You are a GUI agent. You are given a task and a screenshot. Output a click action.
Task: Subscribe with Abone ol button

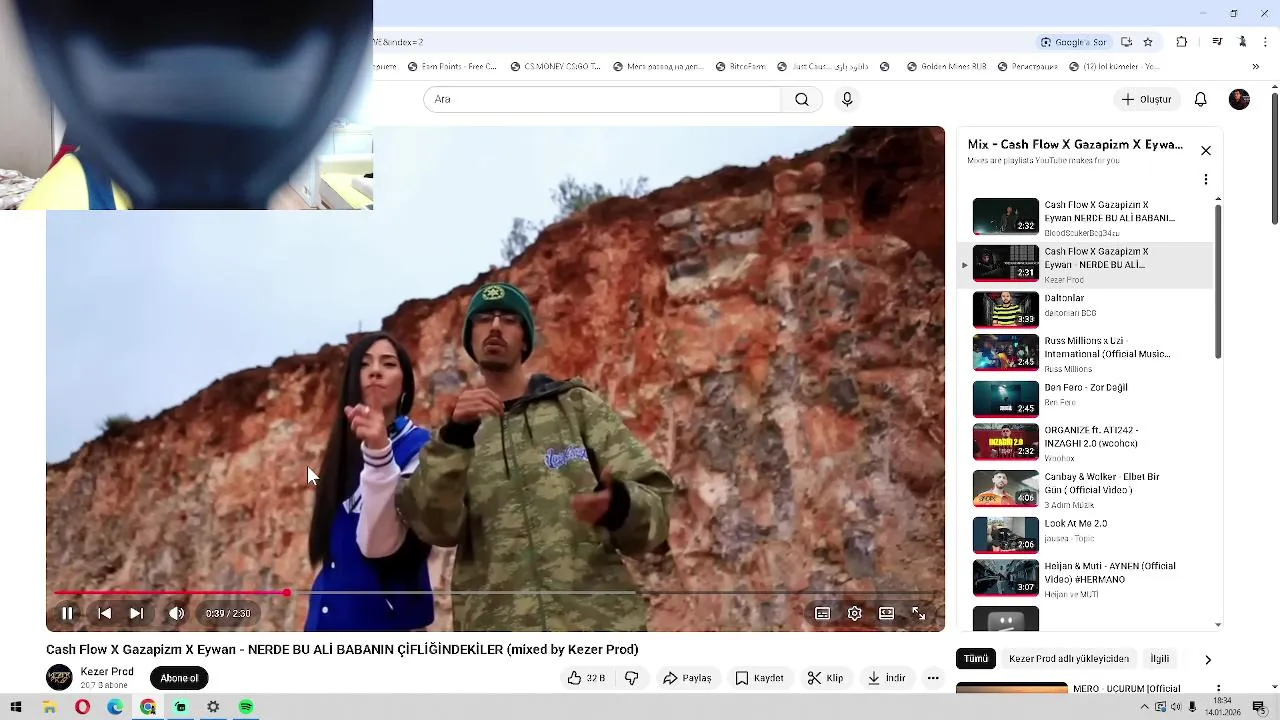(180, 678)
